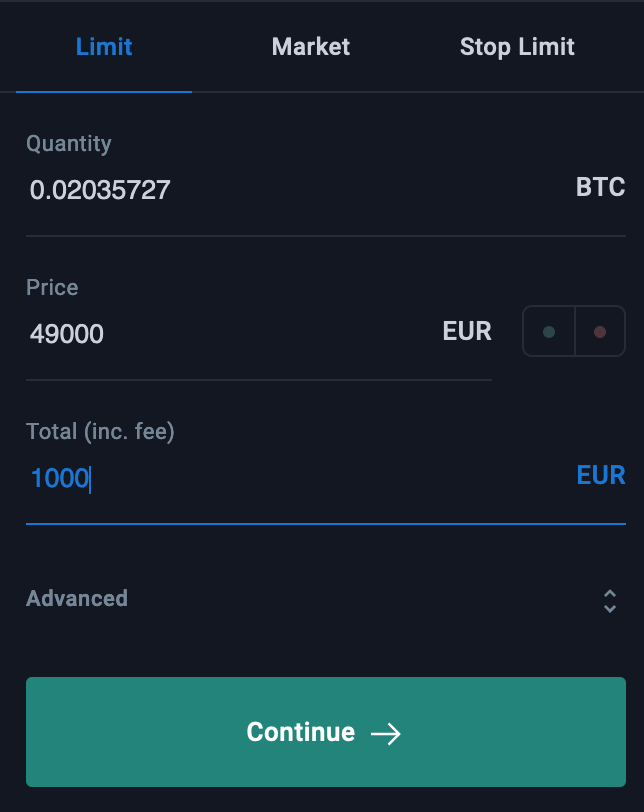Collapse the Advanced section using its chevron
The height and width of the screenshot is (812, 644).
point(610,599)
